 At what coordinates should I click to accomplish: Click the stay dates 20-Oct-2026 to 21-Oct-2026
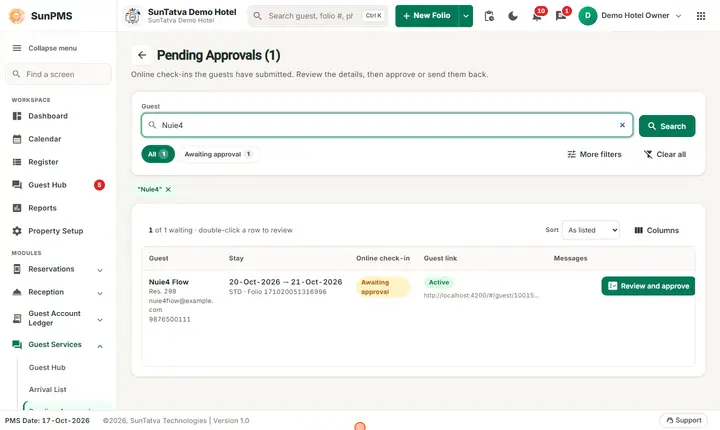pyautogui.click(x=285, y=282)
